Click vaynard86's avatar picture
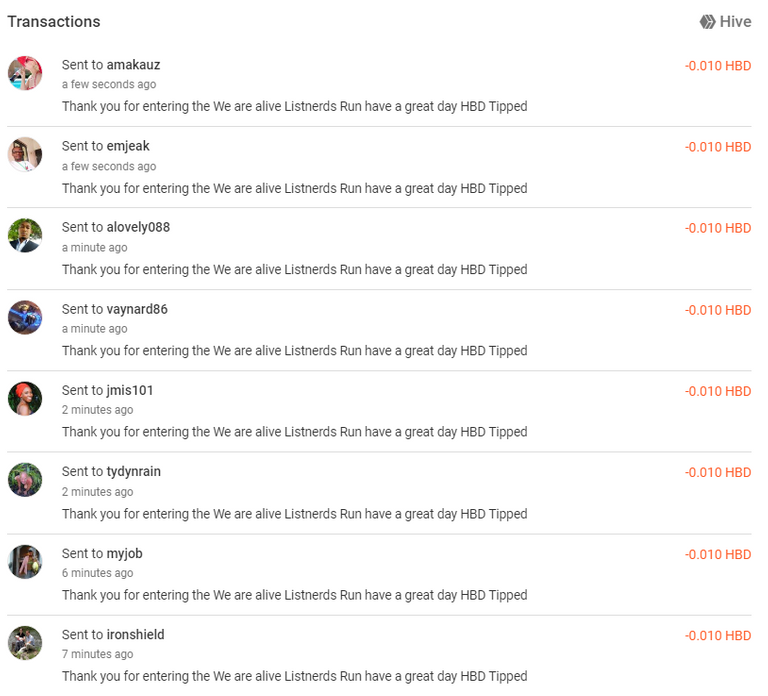768x696 pixels. pyautogui.click(x=25, y=317)
